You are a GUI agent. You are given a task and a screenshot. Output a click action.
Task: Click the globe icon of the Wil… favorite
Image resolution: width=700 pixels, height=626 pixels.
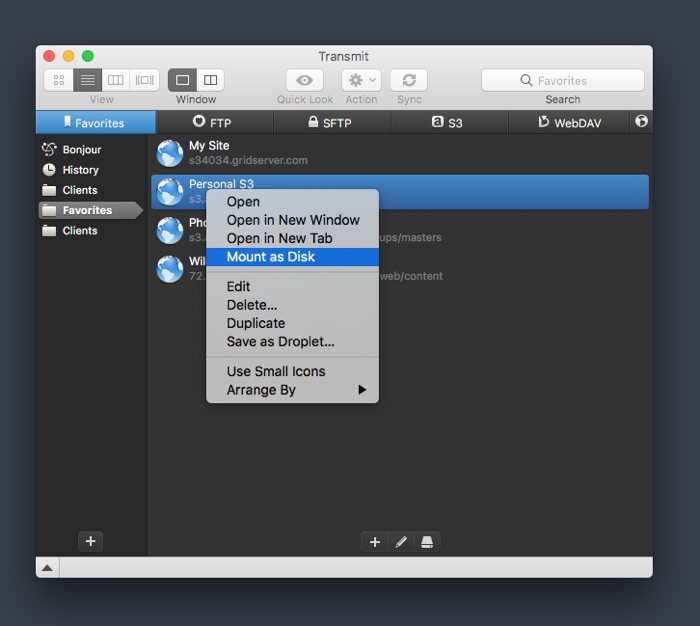(x=170, y=269)
